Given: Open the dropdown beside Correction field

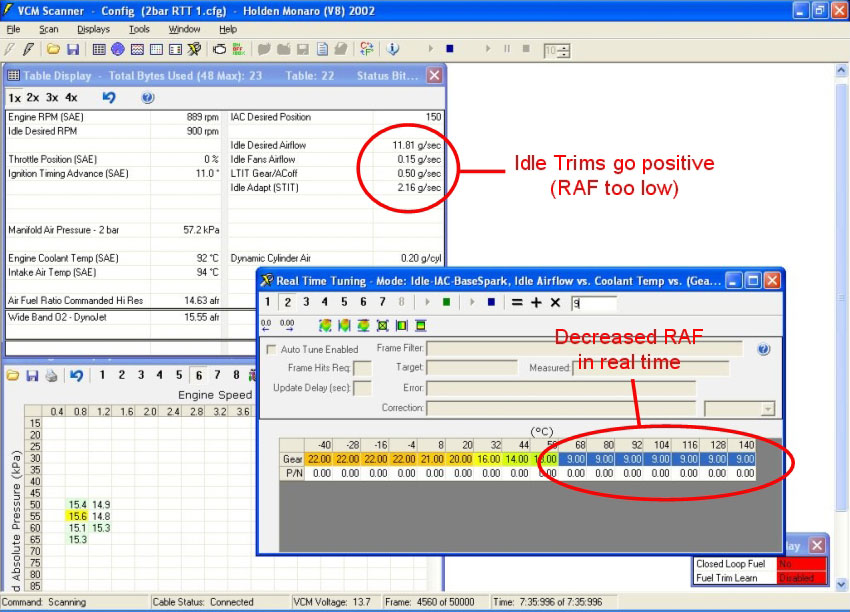Looking at the screenshot, I should click(x=767, y=409).
